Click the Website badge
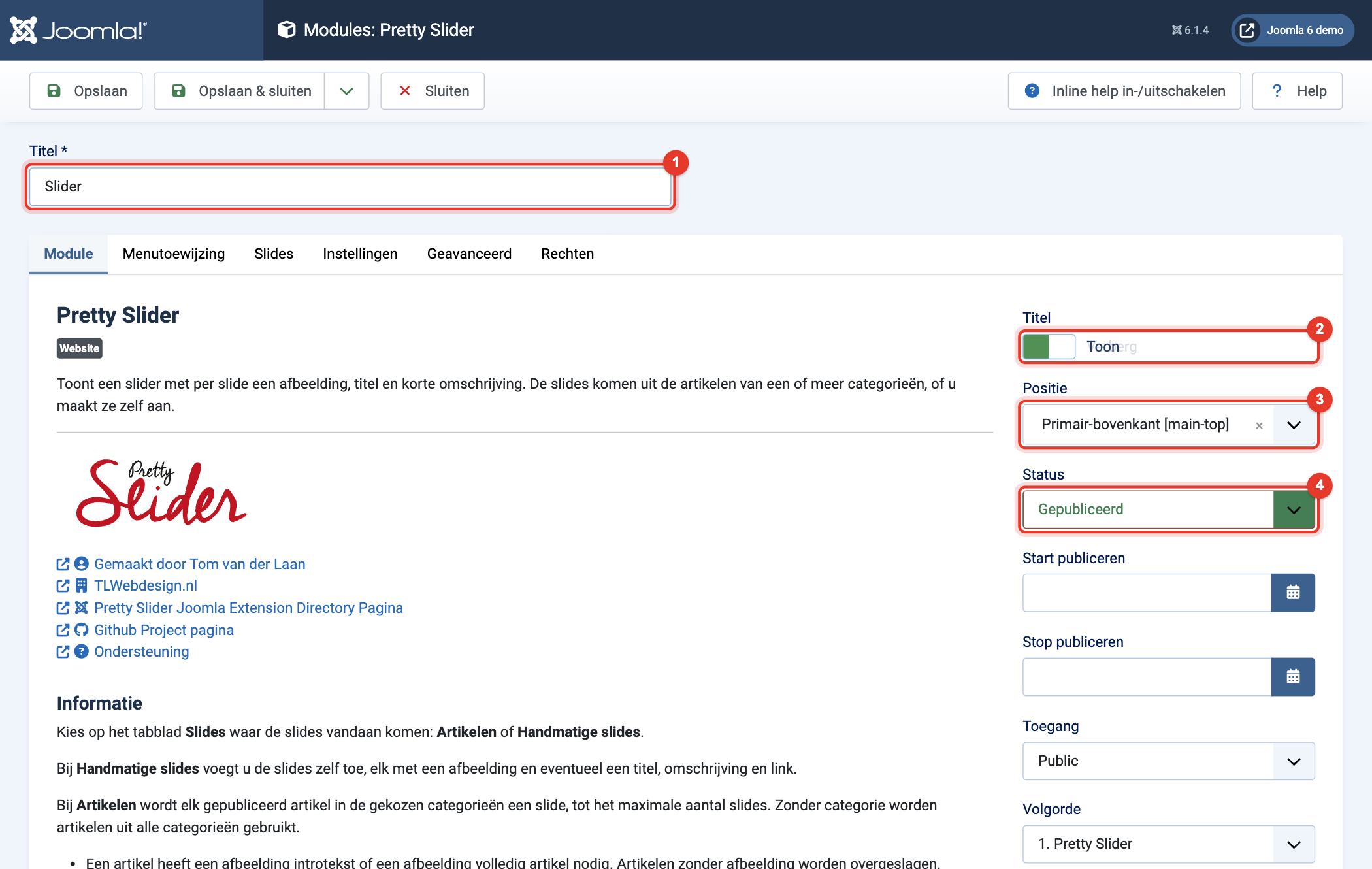Image resolution: width=1372 pixels, height=869 pixels. tap(80, 348)
